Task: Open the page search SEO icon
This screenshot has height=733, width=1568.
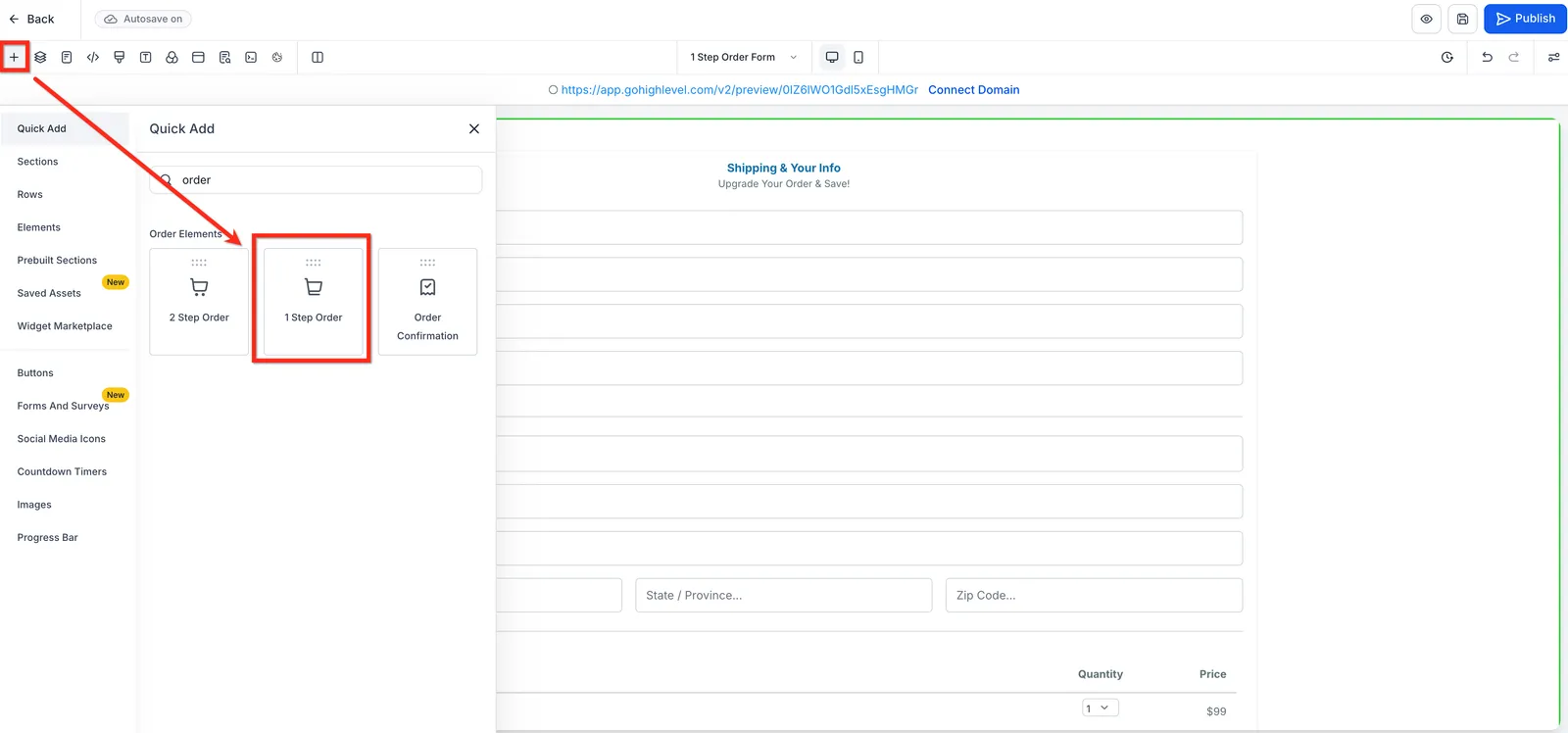Action: [224, 57]
